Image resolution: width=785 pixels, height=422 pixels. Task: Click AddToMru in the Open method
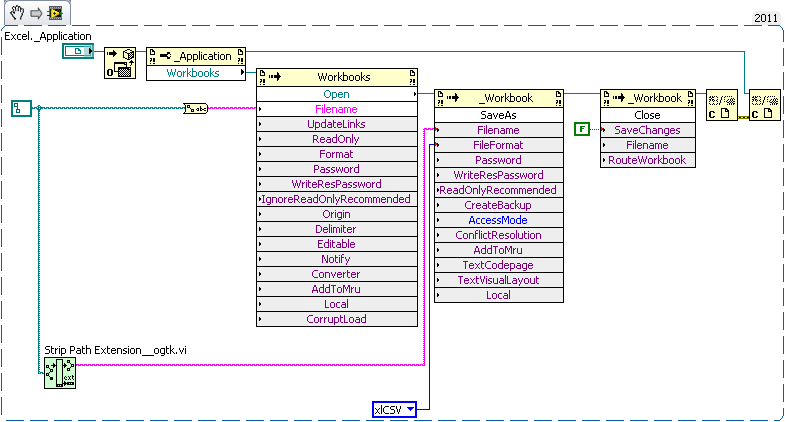point(337,289)
